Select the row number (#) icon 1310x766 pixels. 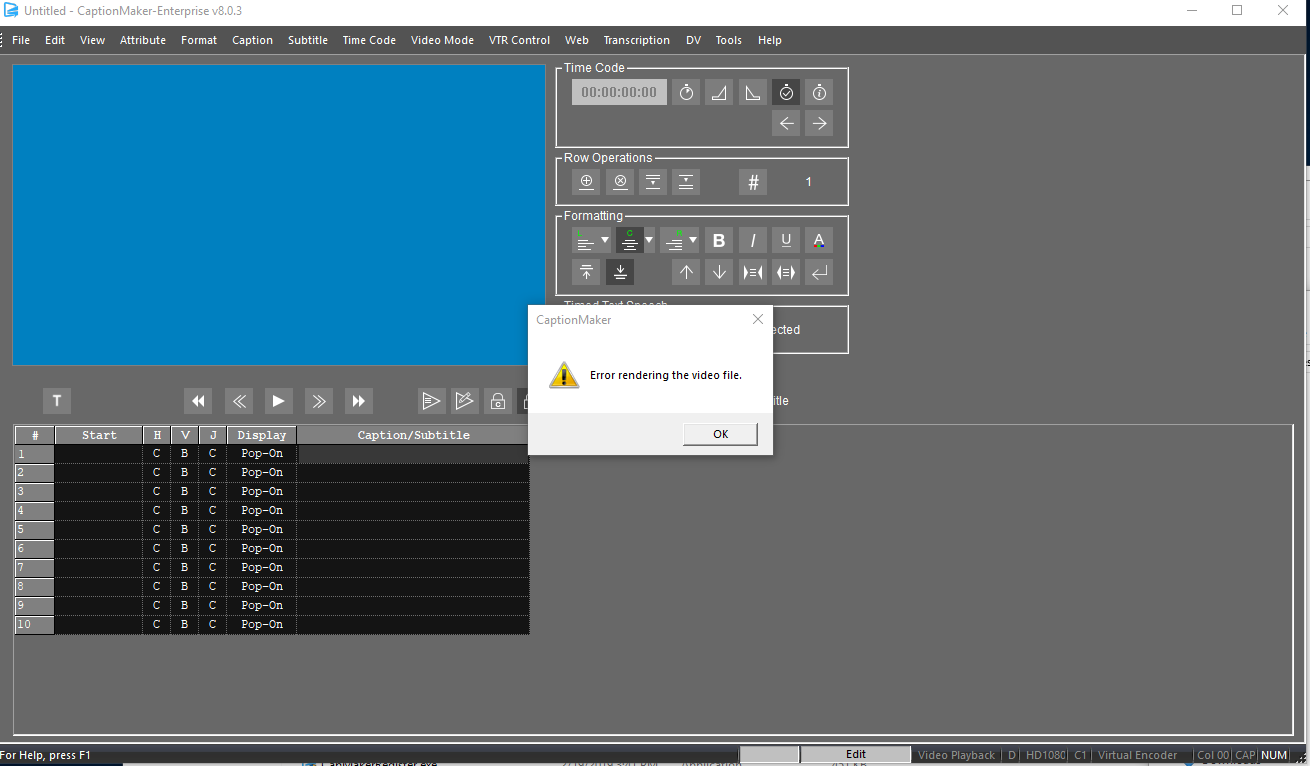(752, 181)
